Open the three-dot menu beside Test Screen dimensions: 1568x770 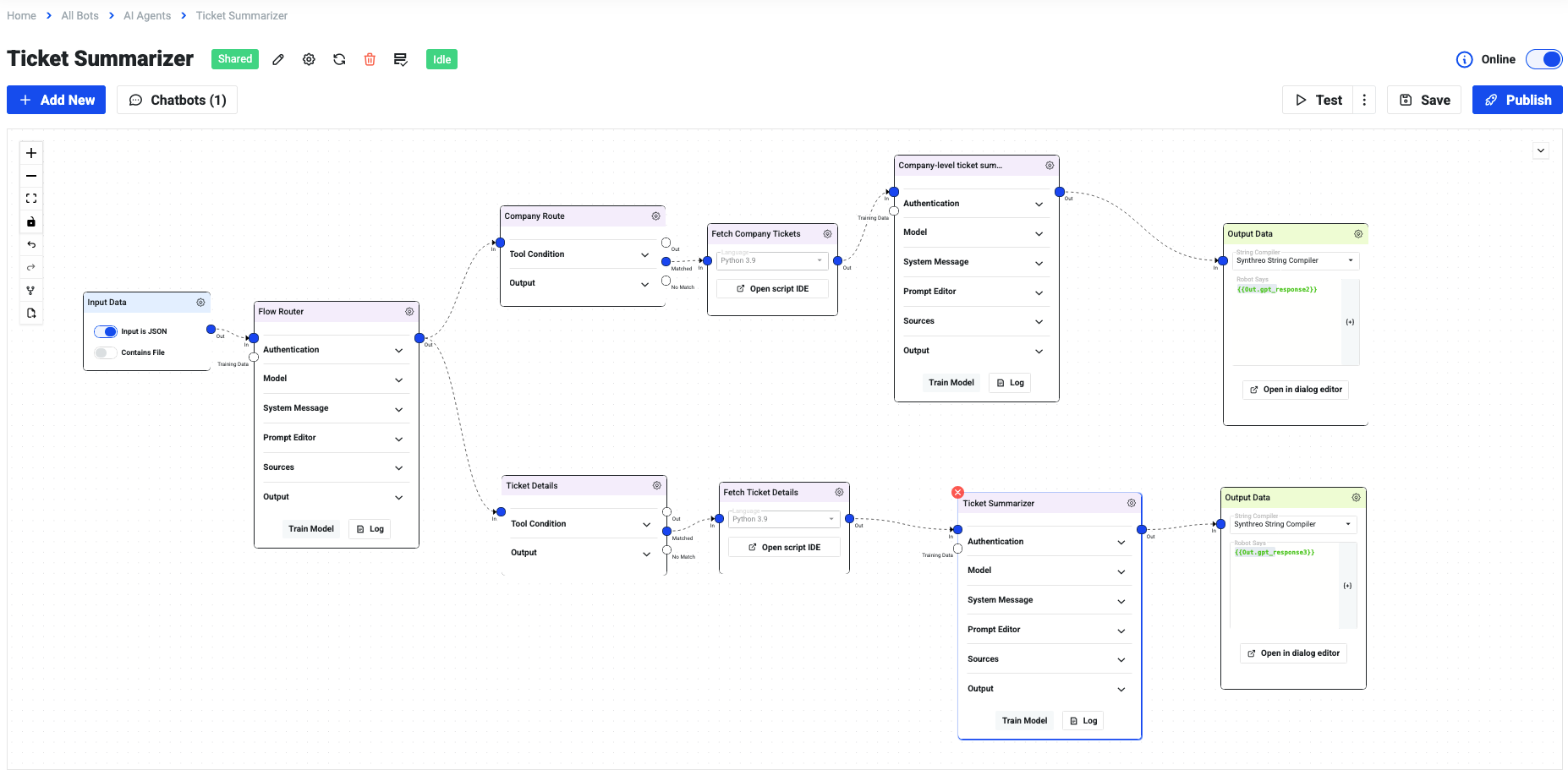1364,100
